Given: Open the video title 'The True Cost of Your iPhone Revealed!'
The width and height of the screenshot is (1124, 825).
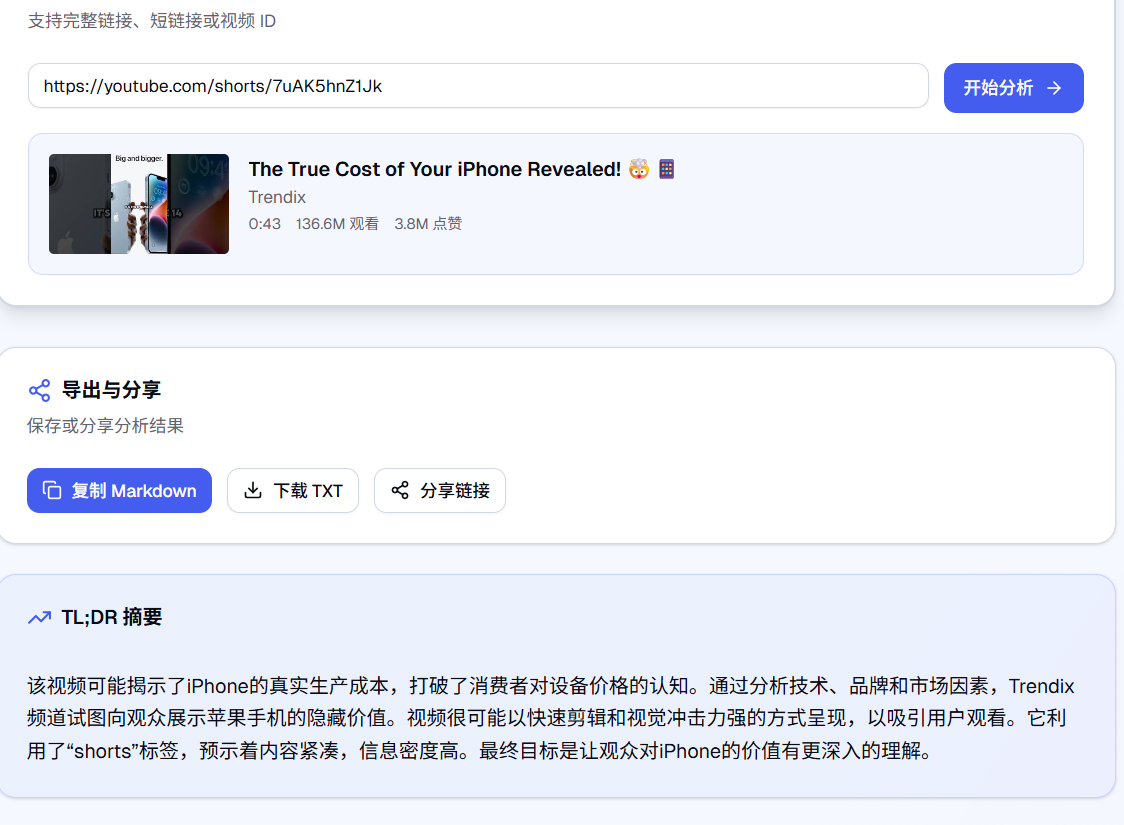Looking at the screenshot, I should click(x=433, y=169).
